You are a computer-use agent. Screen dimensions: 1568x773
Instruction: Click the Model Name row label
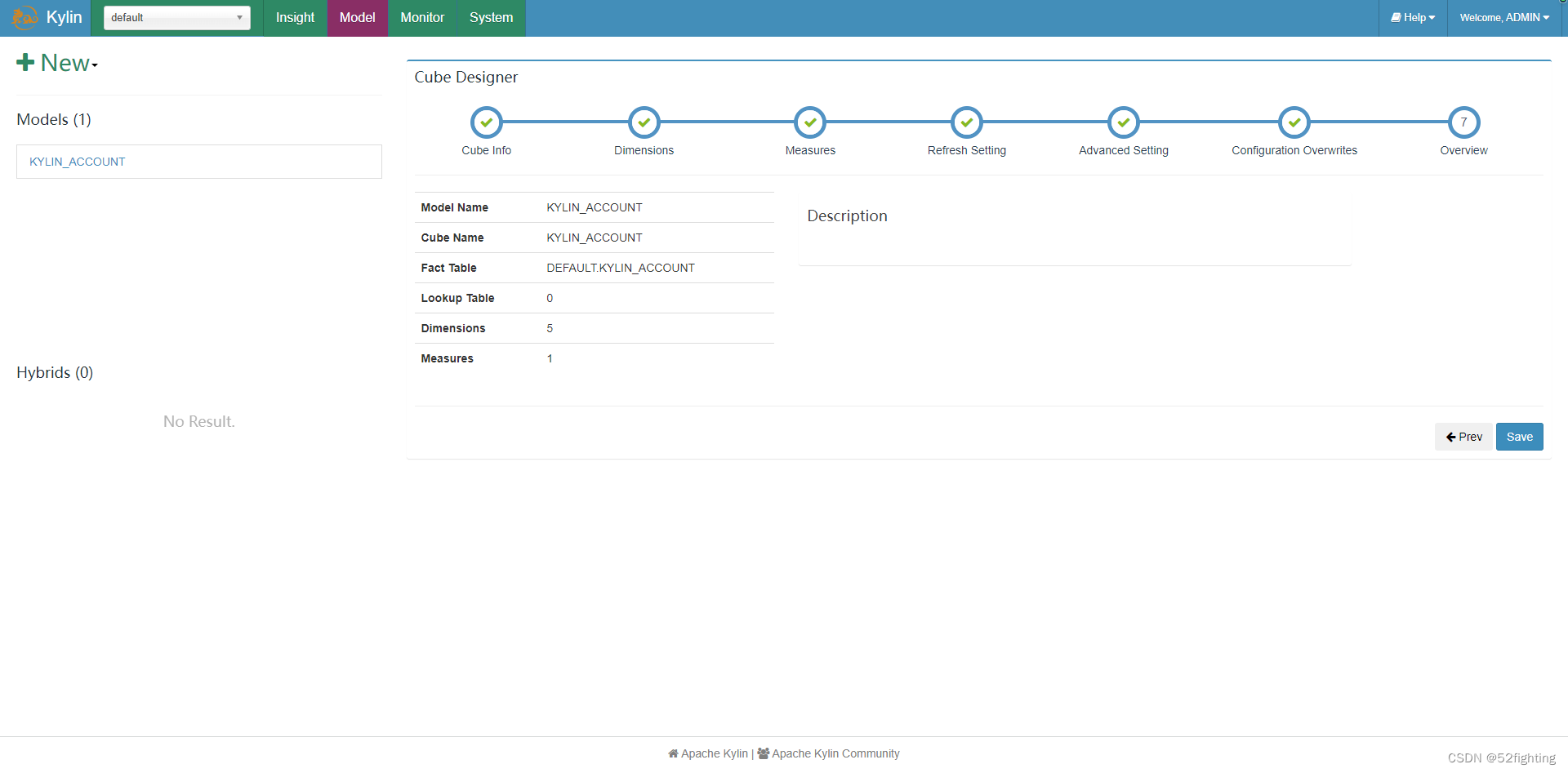coord(455,207)
